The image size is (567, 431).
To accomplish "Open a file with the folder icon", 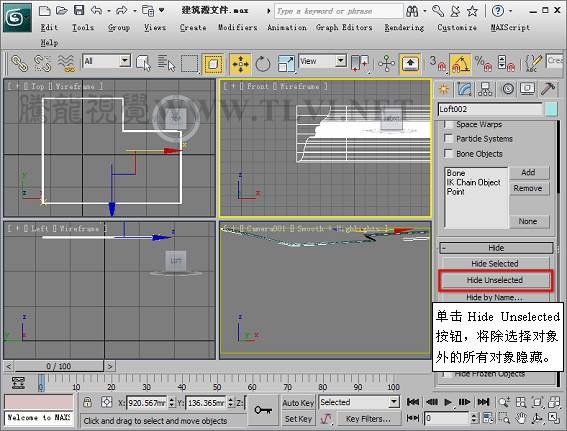I will pos(61,10).
